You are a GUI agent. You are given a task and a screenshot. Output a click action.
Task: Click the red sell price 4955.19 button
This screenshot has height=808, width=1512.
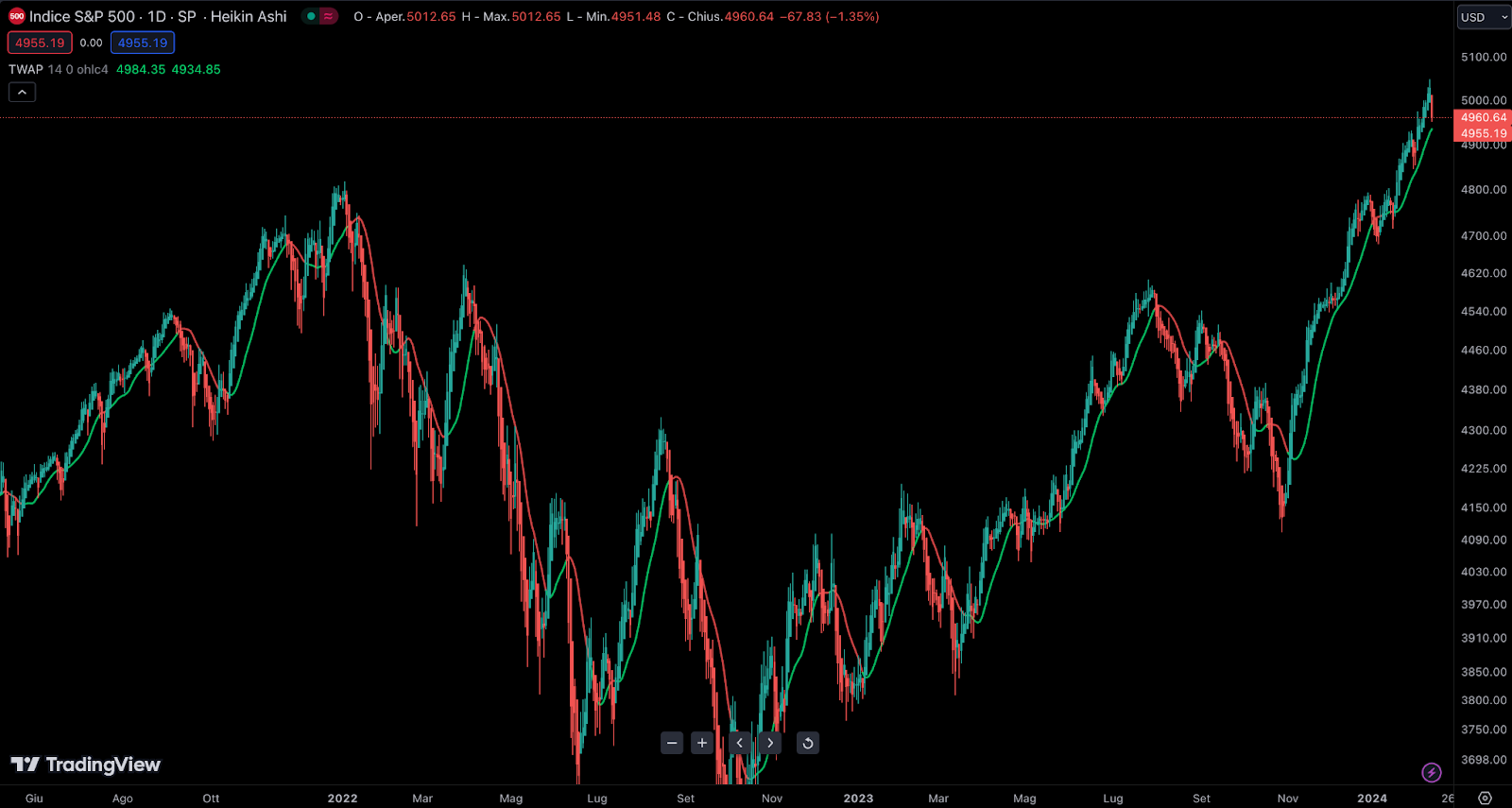[x=40, y=43]
